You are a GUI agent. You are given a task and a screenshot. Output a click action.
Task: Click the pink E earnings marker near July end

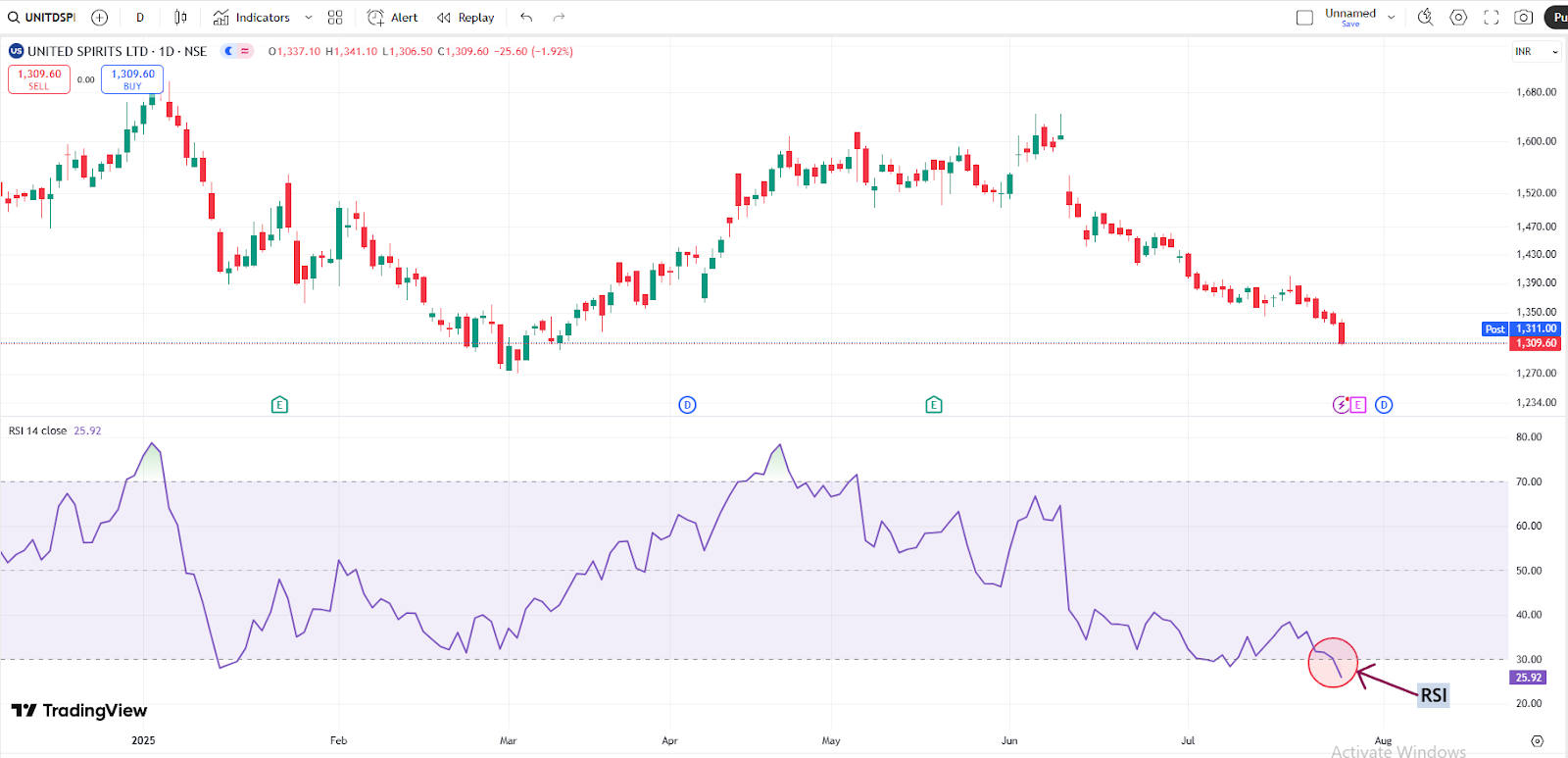click(1358, 404)
